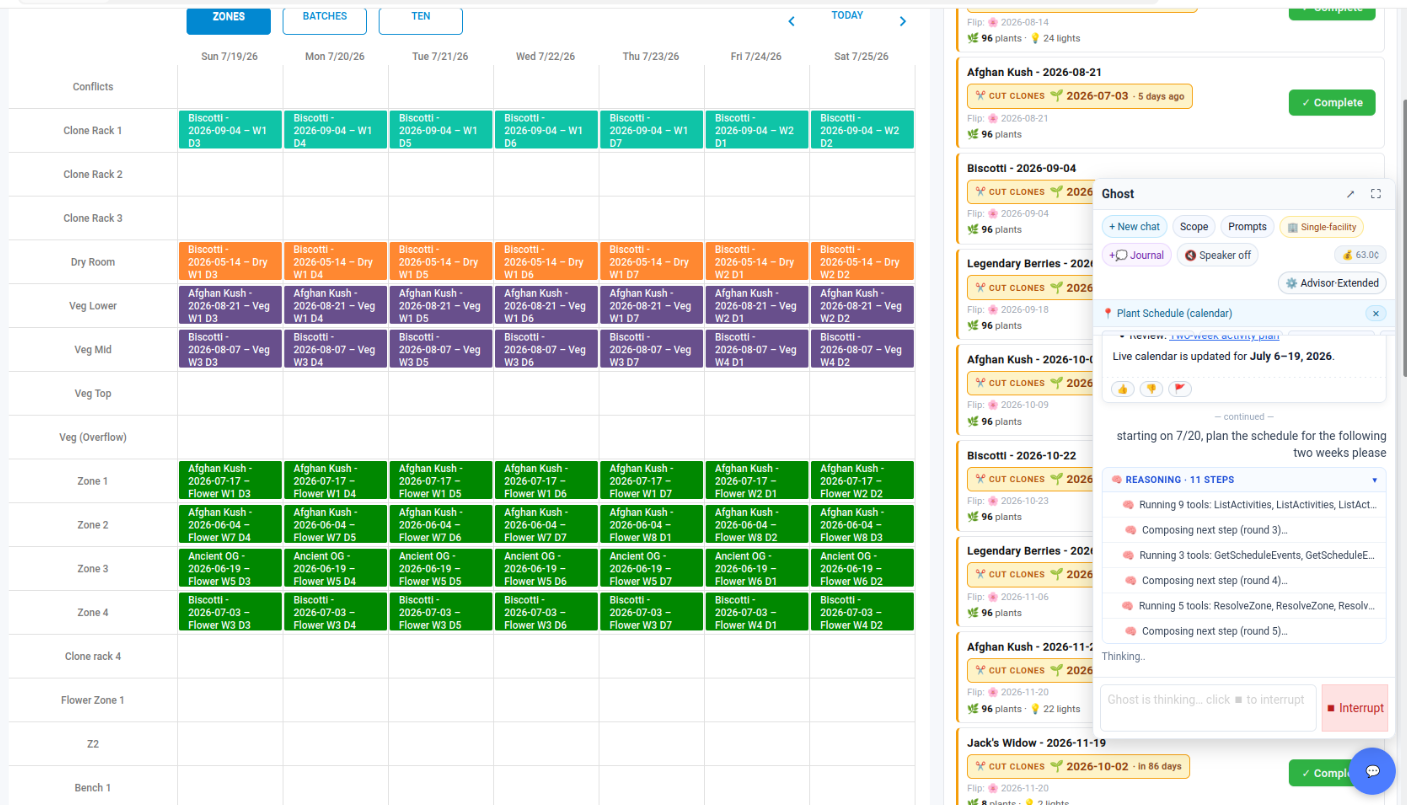Click the Ghost panel title
The height and width of the screenshot is (805, 1407).
coord(1118,194)
